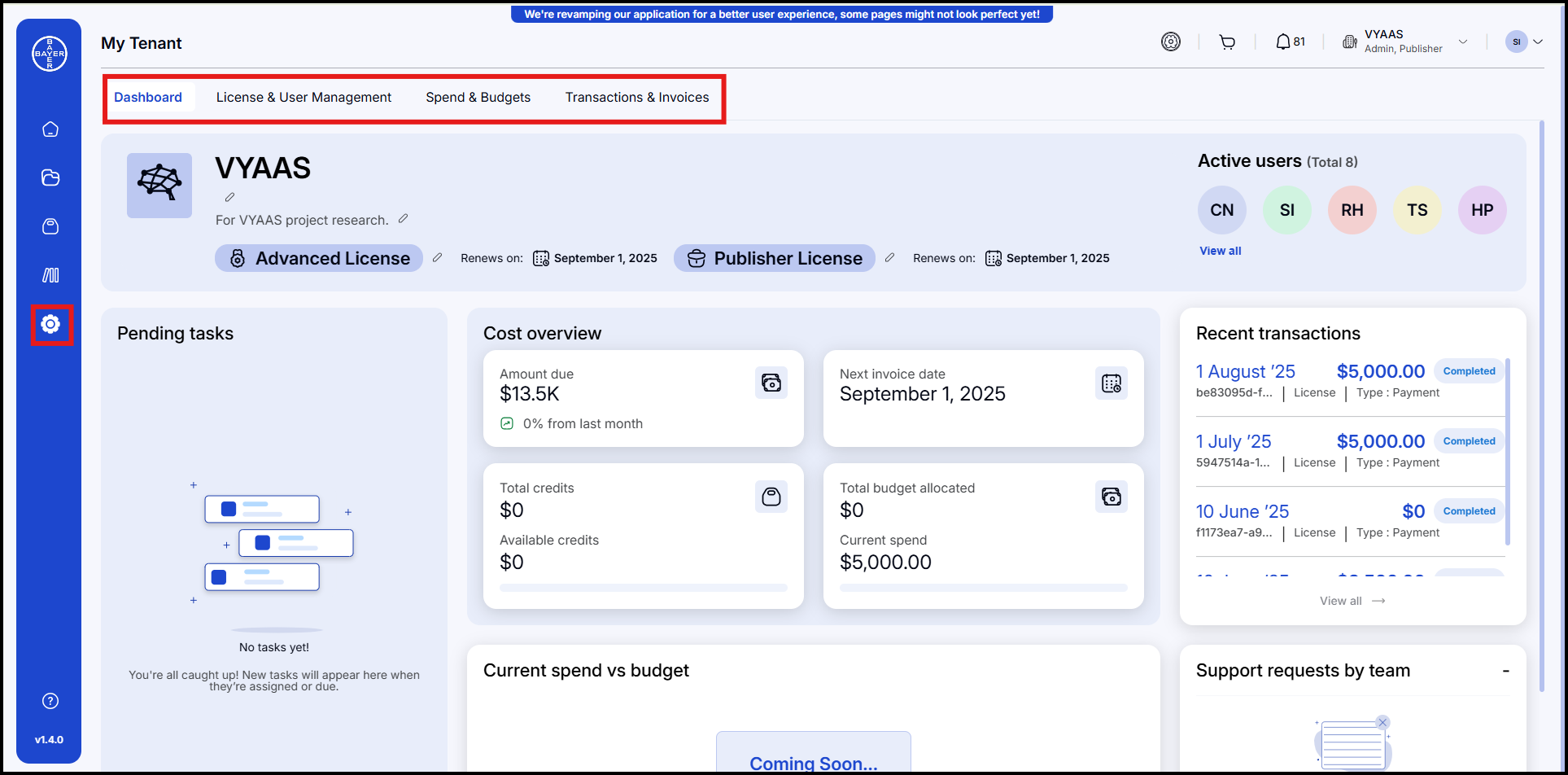Click the SI active user avatar
Viewport: 1568px width, 775px height.
point(1287,210)
